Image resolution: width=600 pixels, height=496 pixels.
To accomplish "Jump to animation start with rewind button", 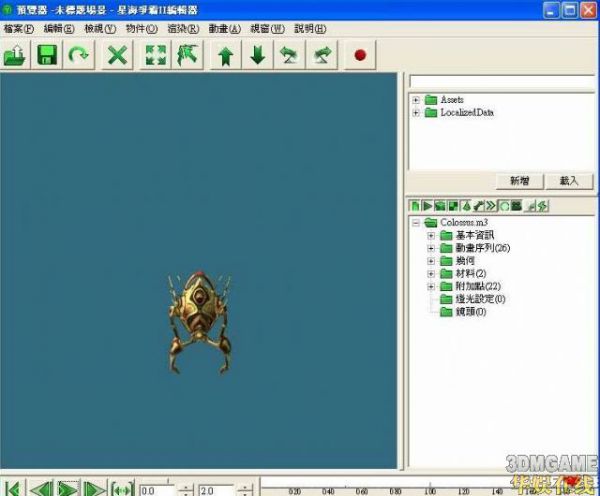I will [x=13, y=489].
